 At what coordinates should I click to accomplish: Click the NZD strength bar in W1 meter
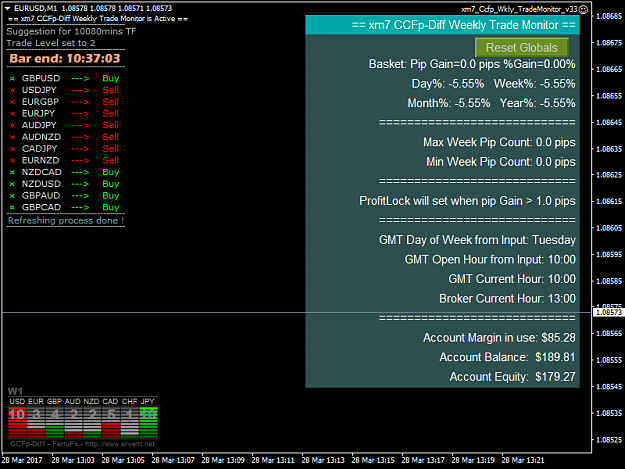[92, 422]
